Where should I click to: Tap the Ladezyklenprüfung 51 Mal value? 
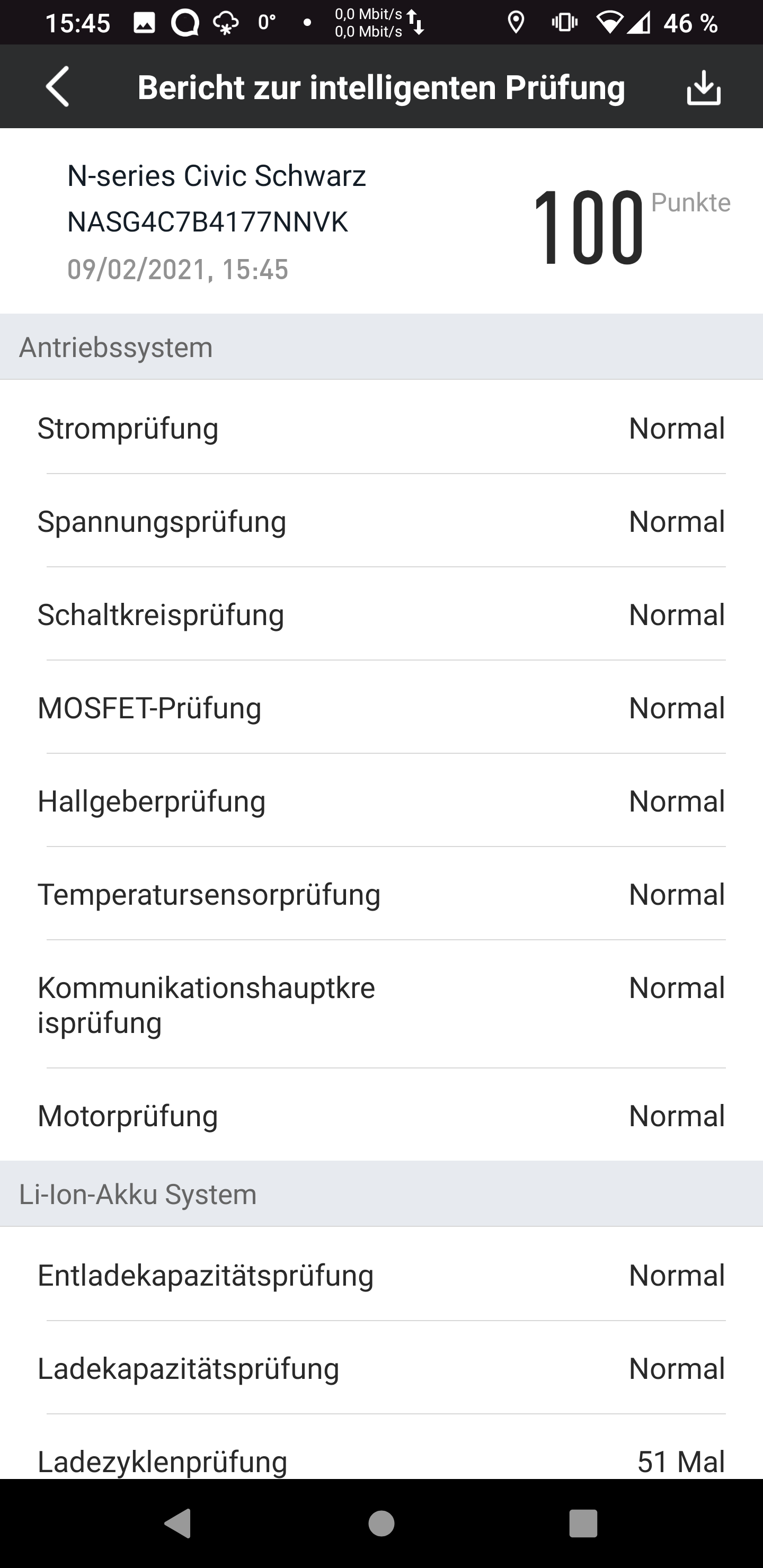(681, 1461)
